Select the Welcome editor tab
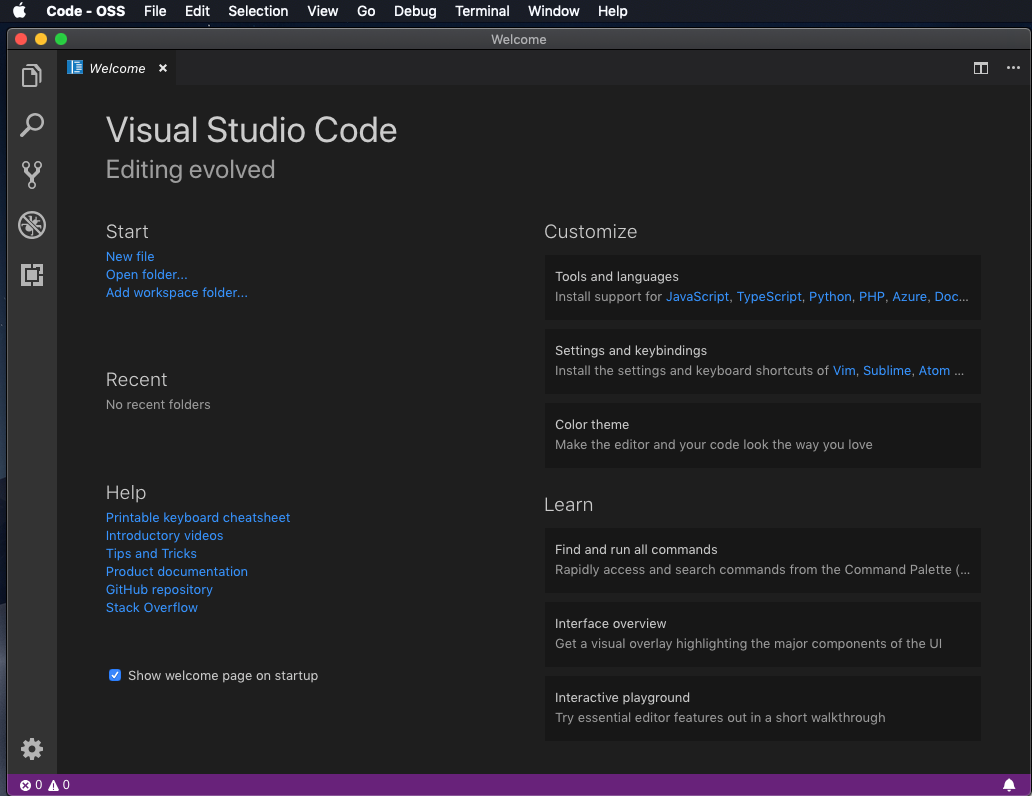Viewport: 1032px width, 796px height. [x=116, y=68]
